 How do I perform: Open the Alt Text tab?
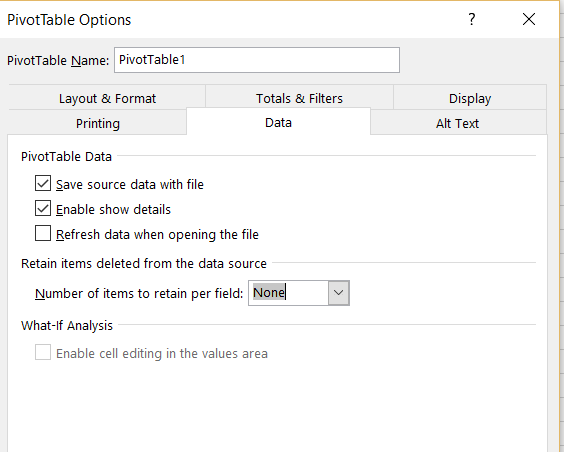click(458, 123)
